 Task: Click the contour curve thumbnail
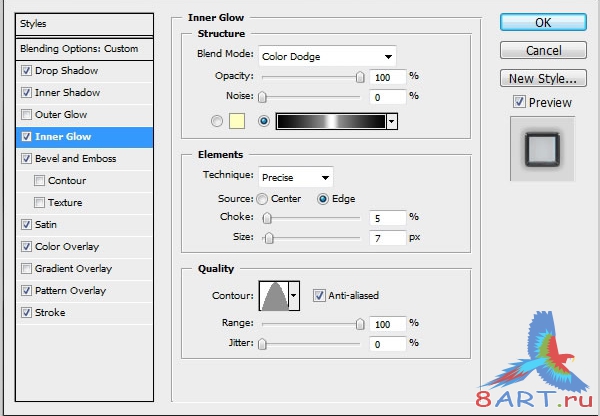272,295
